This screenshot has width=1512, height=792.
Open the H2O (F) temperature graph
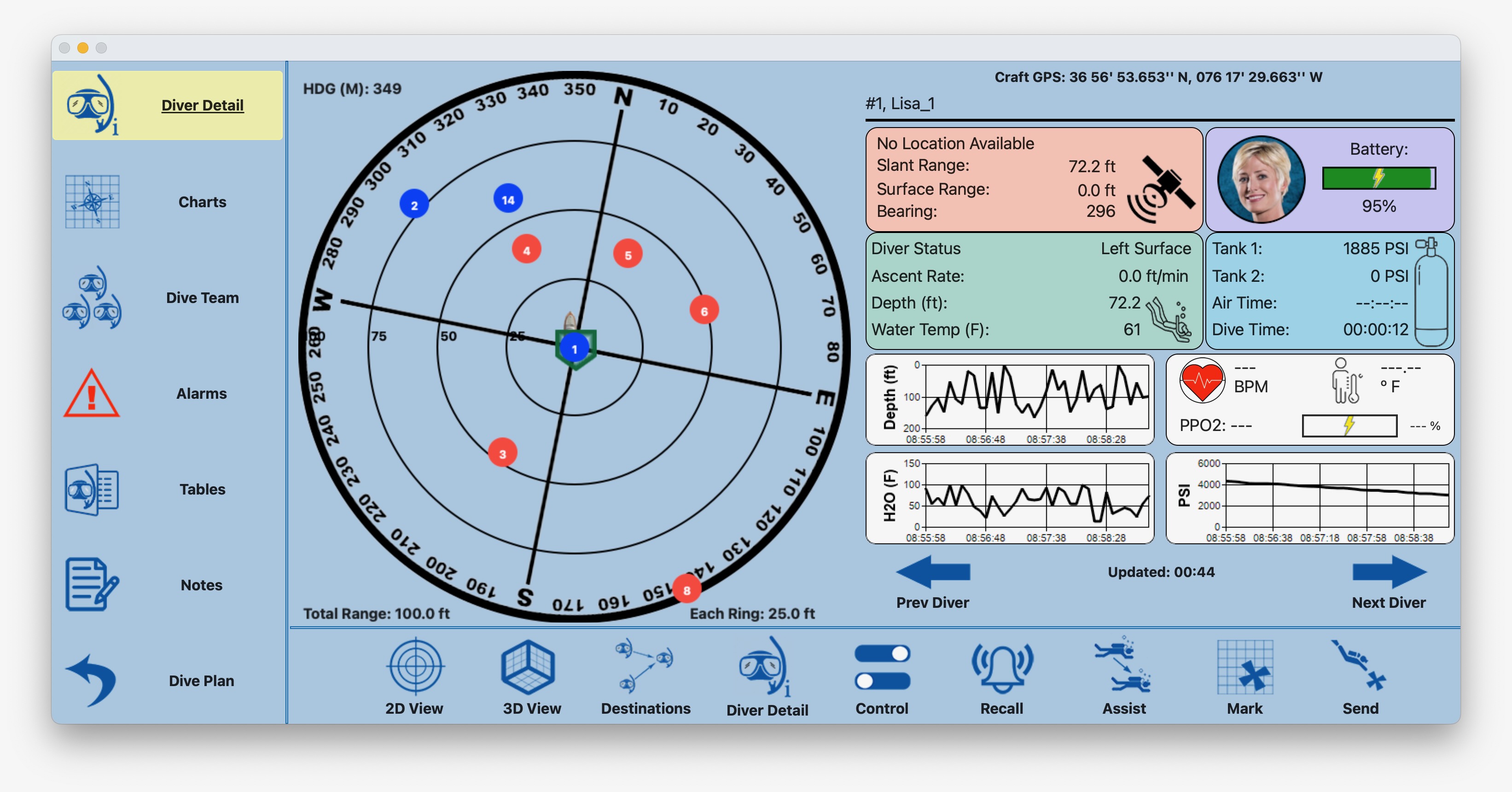[1010, 498]
